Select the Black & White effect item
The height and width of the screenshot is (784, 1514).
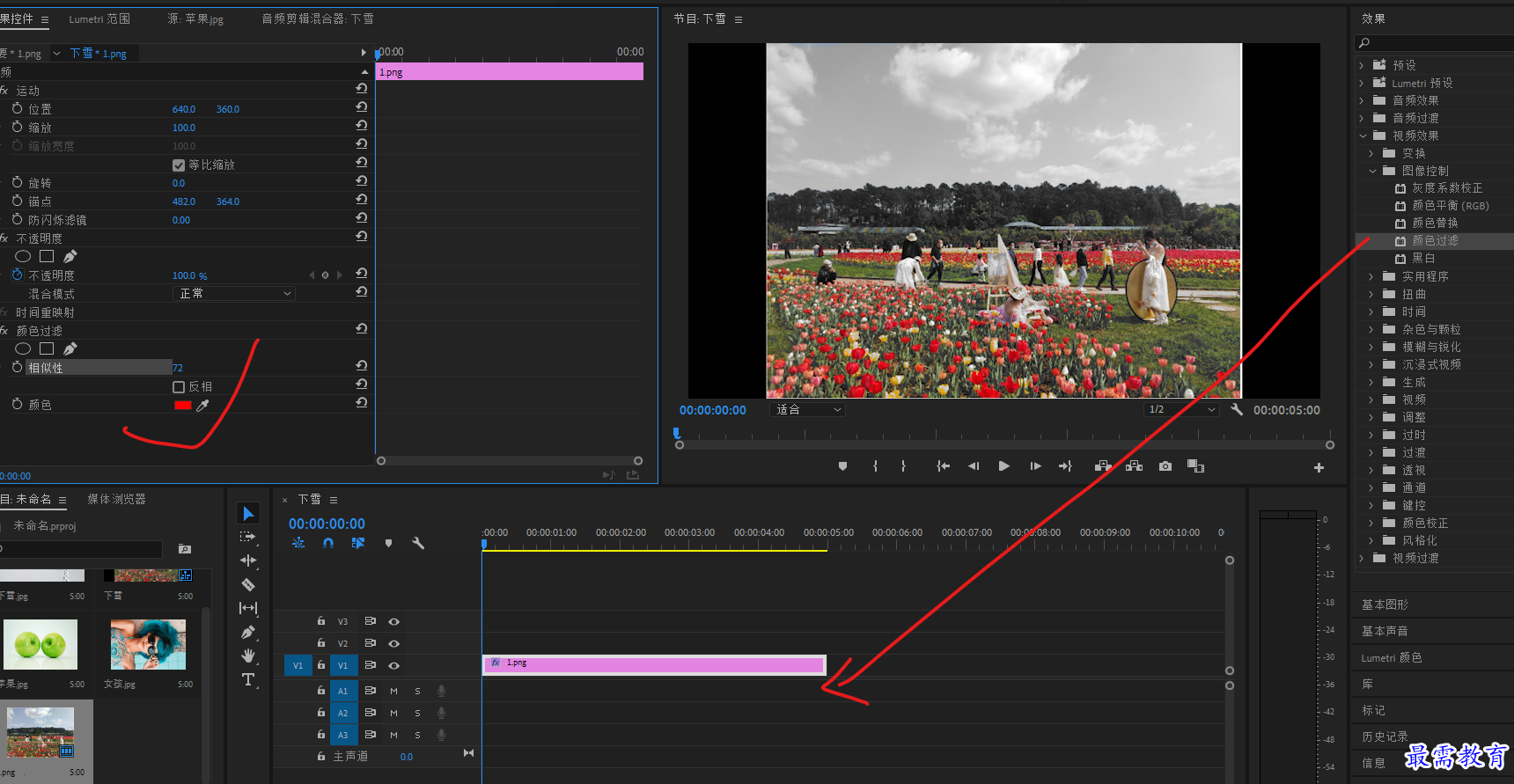pos(1423,258)
